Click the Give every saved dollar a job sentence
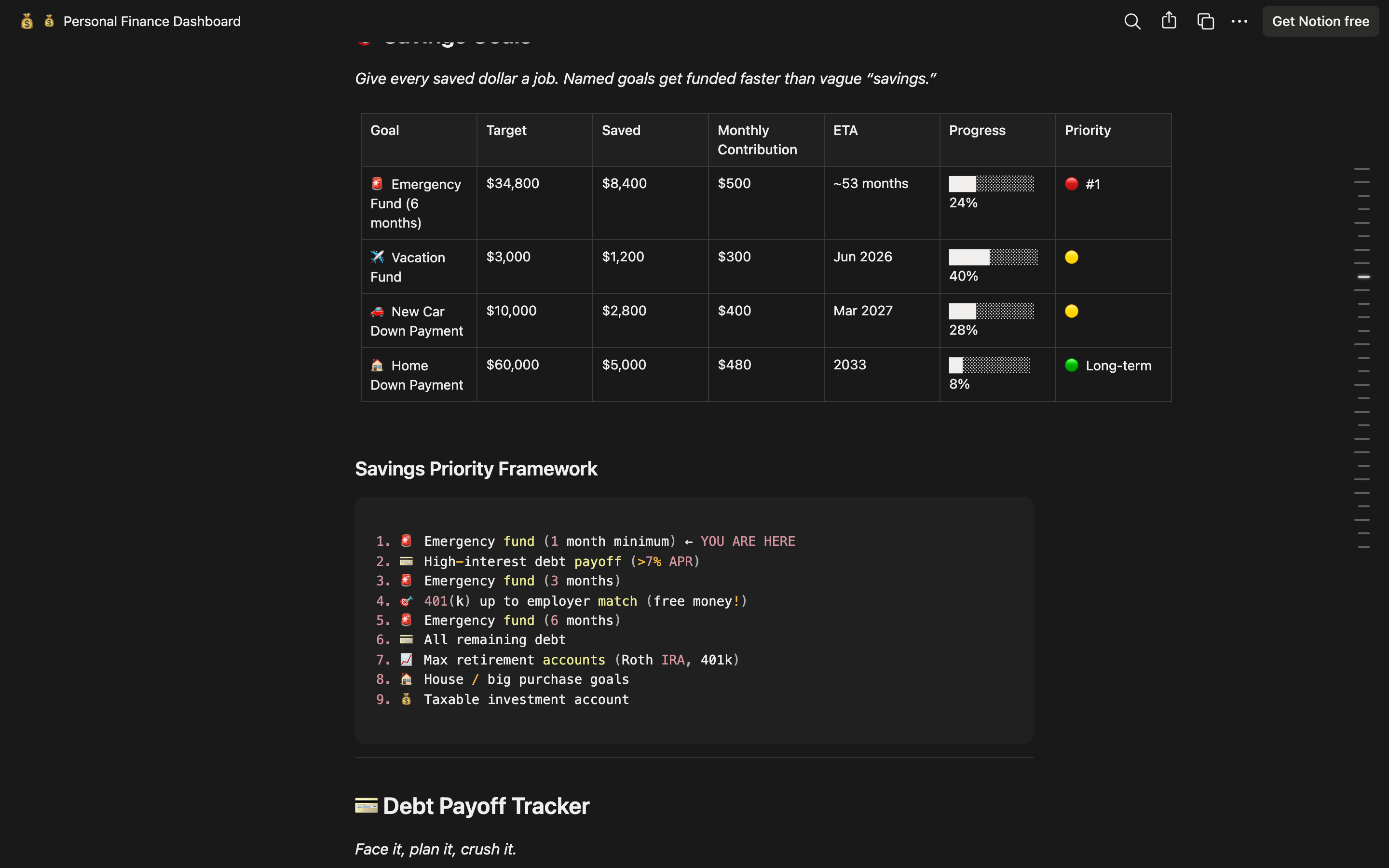 (645, 79)
